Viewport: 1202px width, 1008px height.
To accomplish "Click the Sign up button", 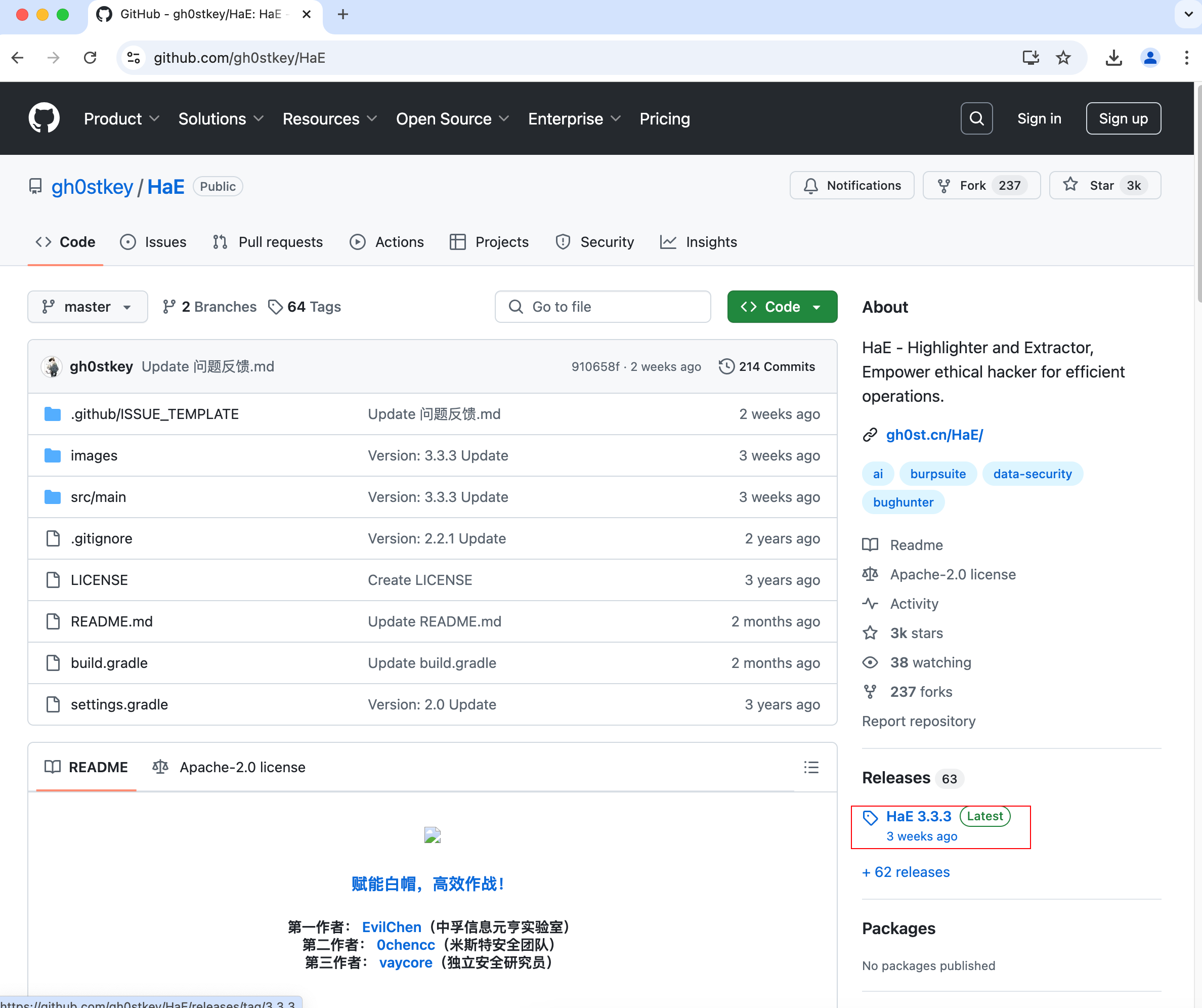I will 1123,118.
